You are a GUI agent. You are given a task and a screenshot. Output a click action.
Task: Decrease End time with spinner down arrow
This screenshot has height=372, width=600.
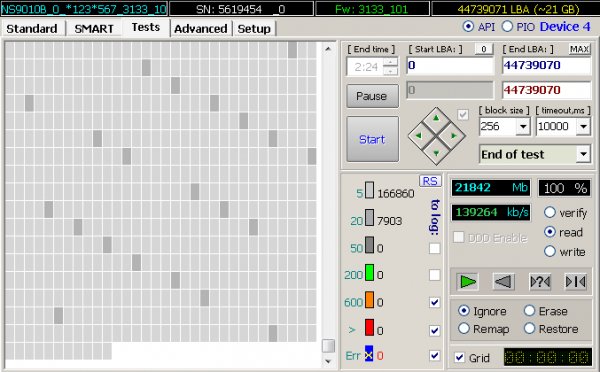[x=390, y=71]
